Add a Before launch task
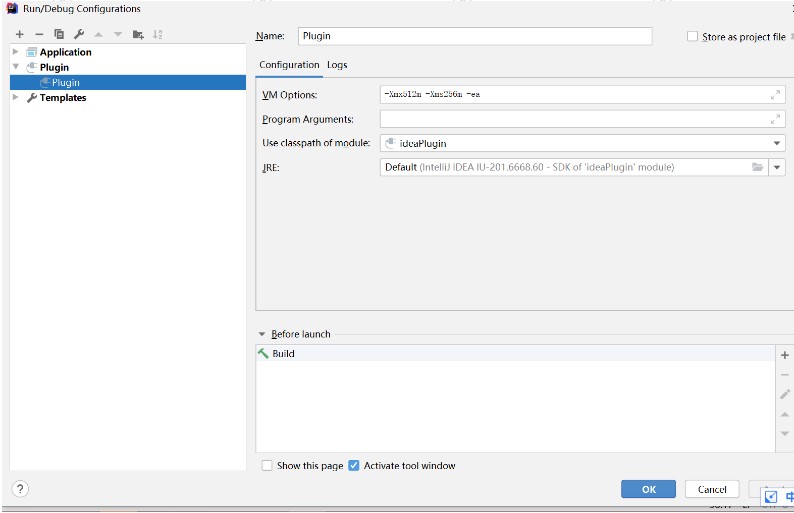This screenshot has height=513, width=794. [x=784, y=355]
